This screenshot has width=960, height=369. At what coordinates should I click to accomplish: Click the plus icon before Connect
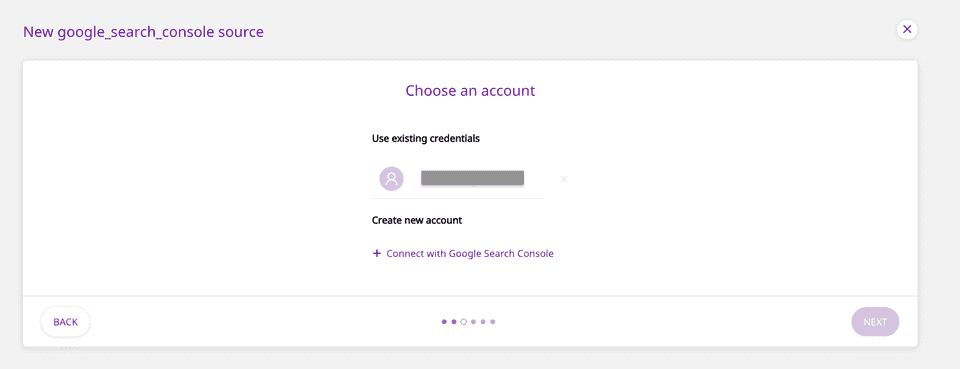pos(377,253)
